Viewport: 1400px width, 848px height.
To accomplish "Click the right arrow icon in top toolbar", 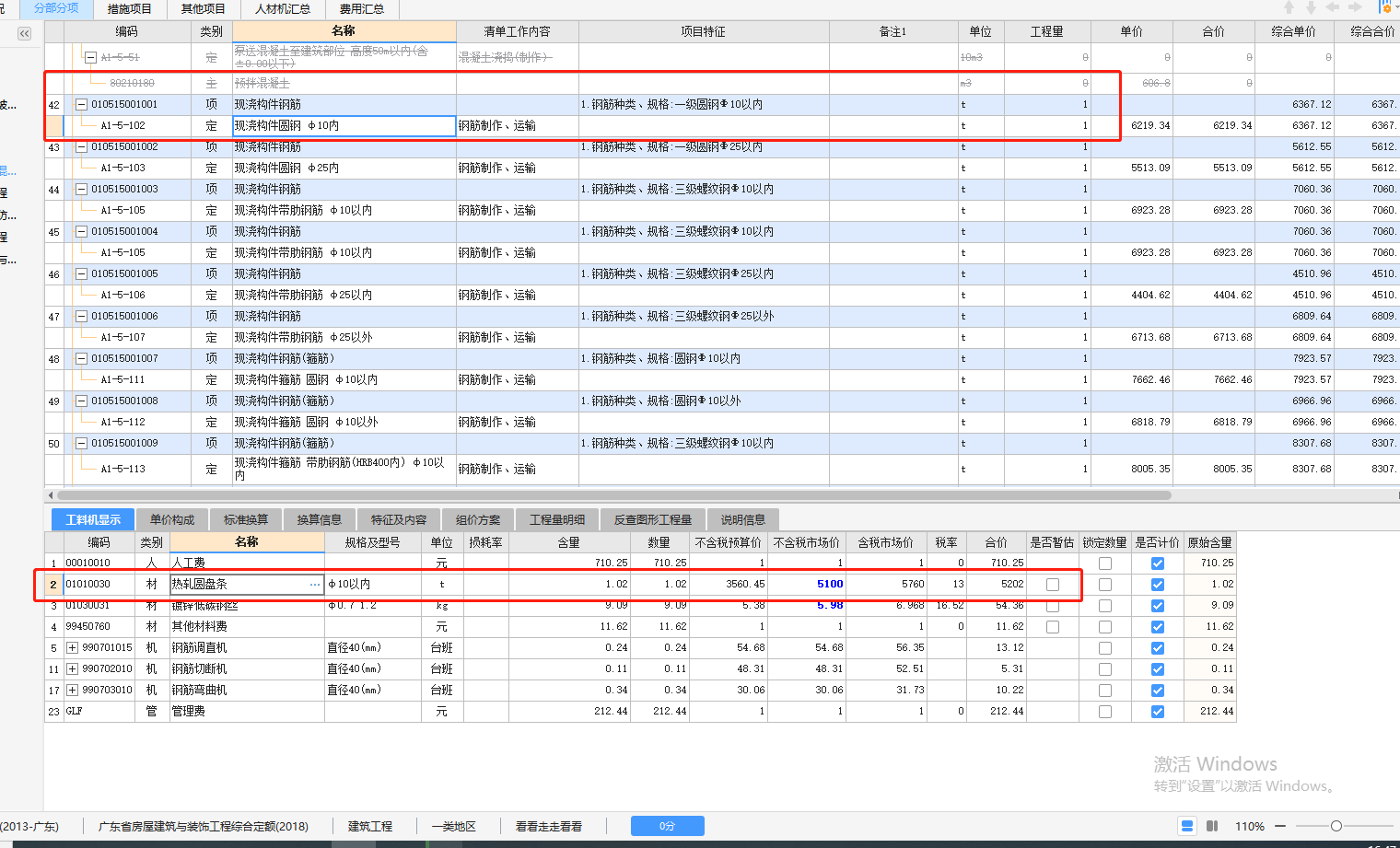I will [1355, 7].
